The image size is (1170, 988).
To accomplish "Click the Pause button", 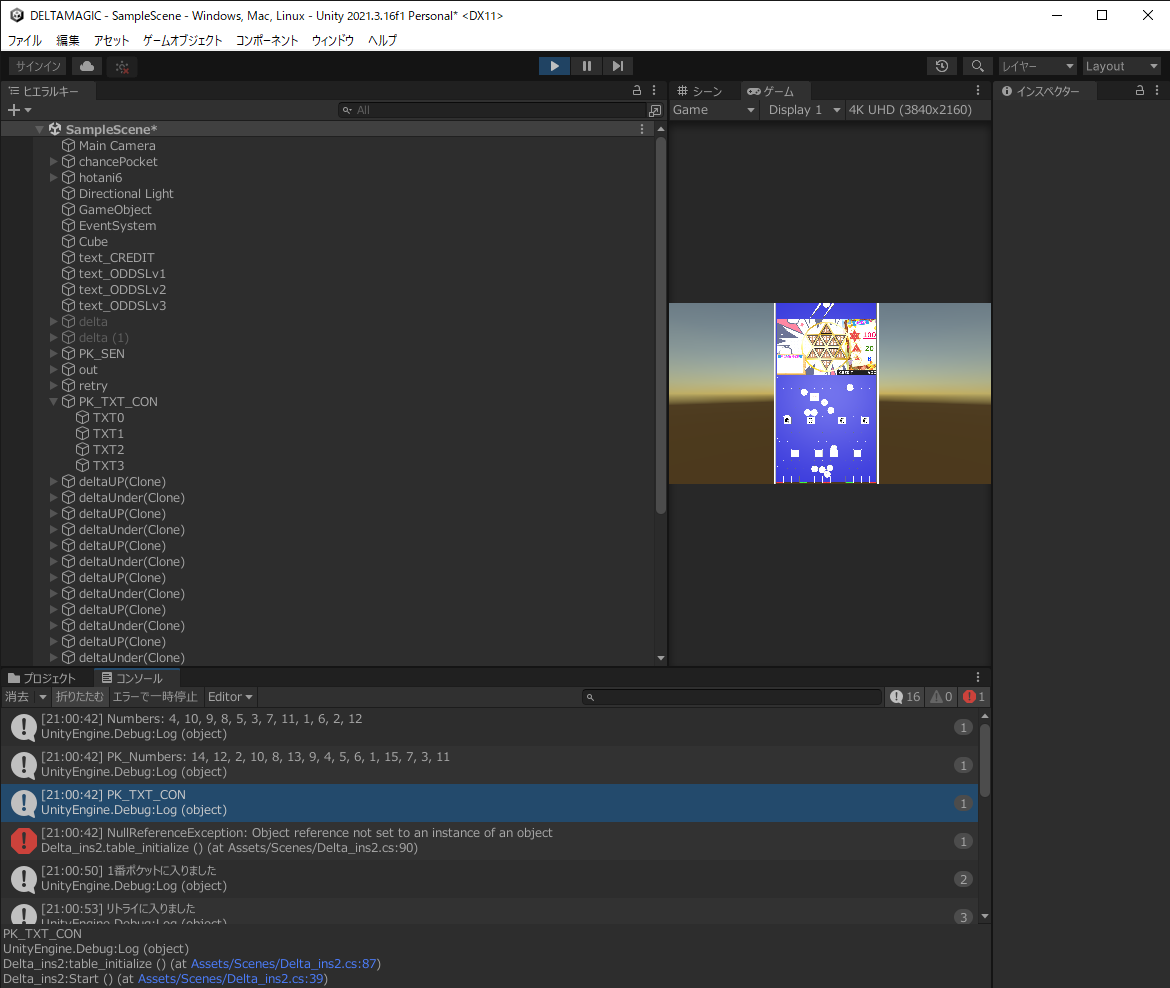I will coord(586,66).
